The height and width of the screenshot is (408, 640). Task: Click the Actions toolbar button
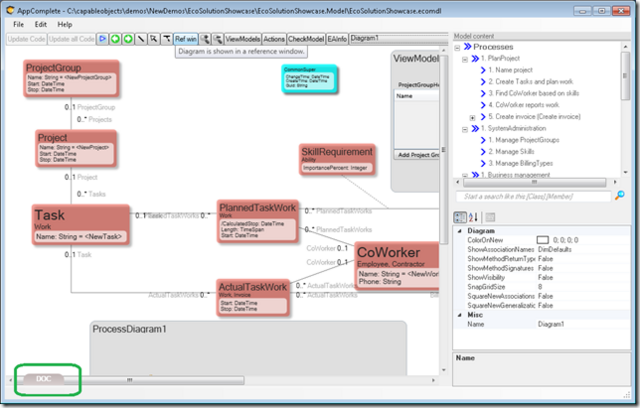click(x=274, y=39)
